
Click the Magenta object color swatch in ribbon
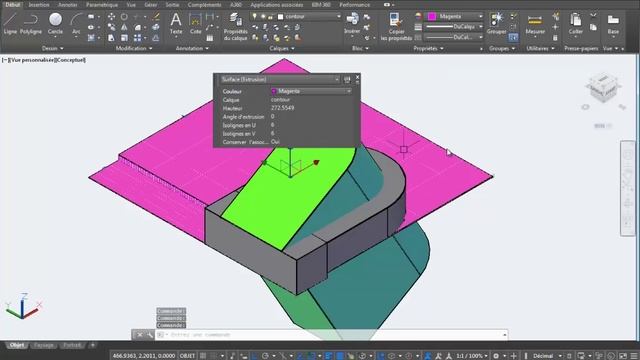(x=432, y=16)
